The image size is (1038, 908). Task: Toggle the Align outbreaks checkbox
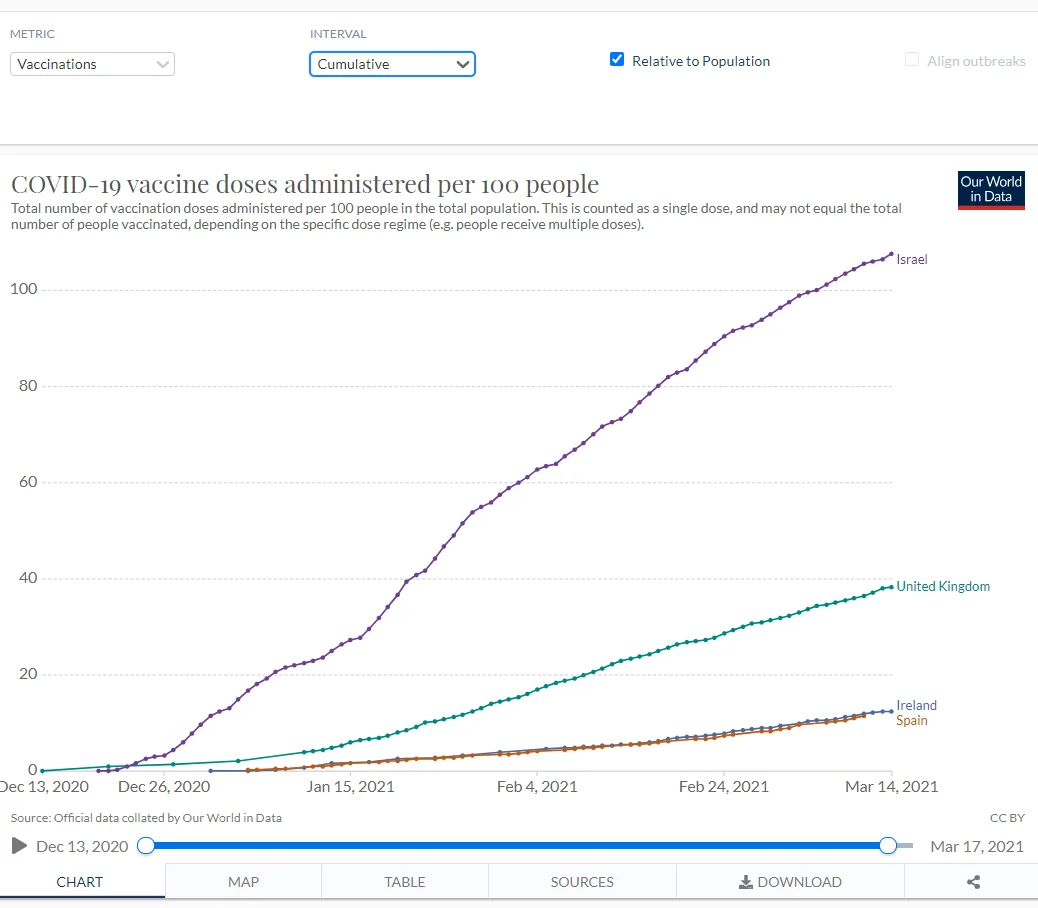pyautogui.click(x=912, y=60)
